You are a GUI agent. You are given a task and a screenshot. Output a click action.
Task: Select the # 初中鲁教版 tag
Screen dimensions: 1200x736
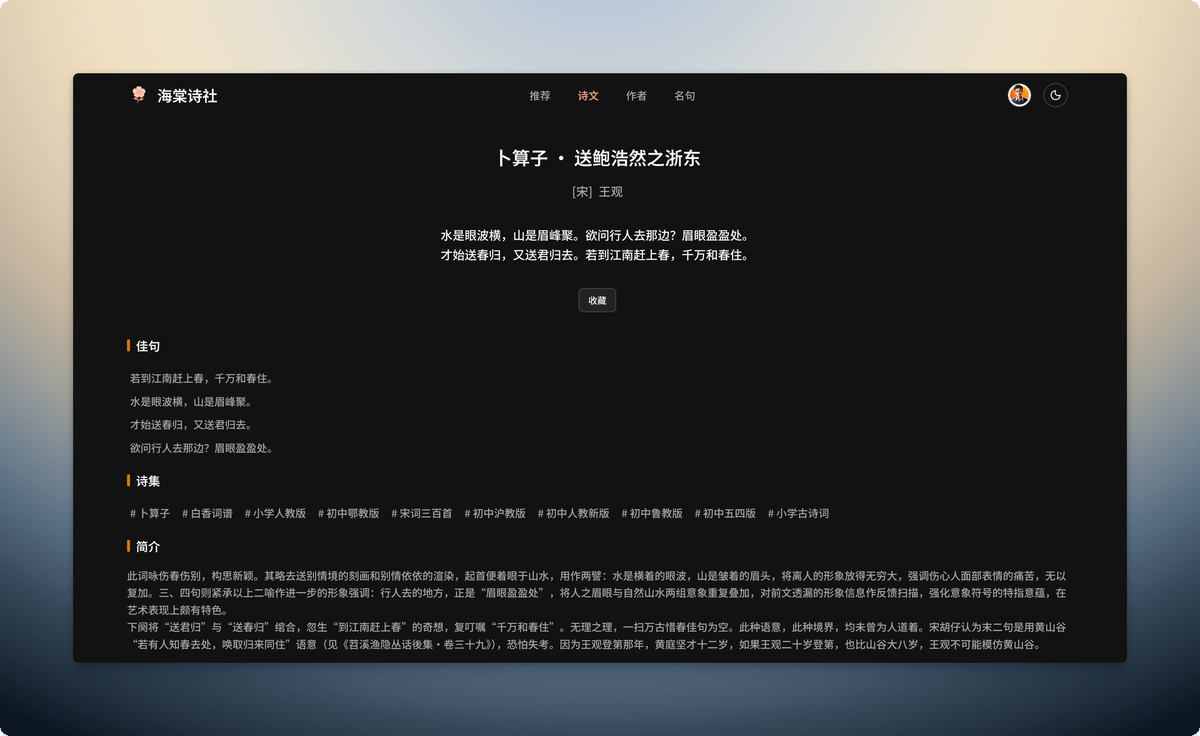[652, 513]
